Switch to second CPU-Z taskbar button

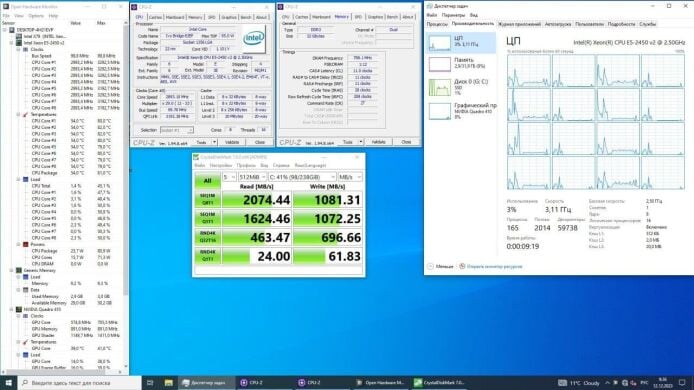point(322,382)
